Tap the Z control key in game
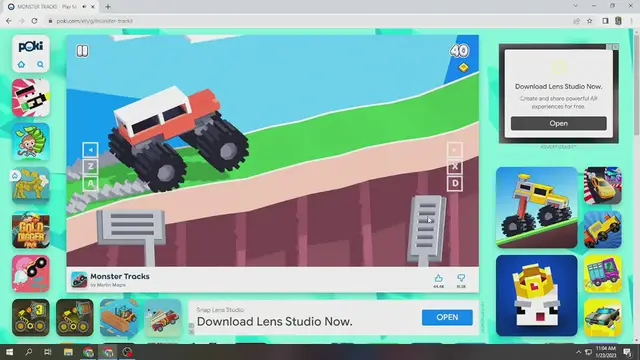This screenshot has height=360, width=640. [x=90, y=167]
